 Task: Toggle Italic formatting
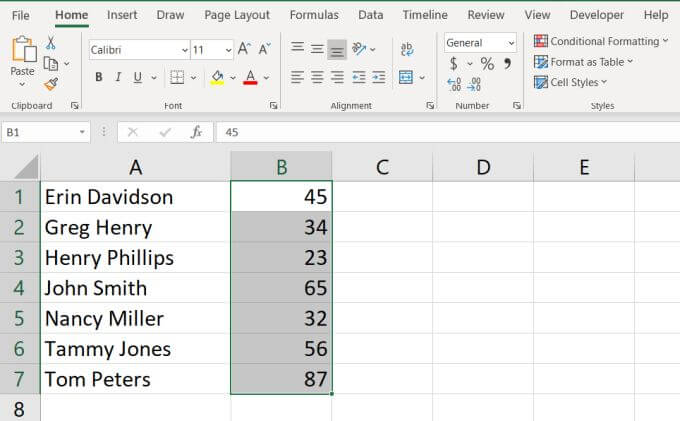pos(118,77)
